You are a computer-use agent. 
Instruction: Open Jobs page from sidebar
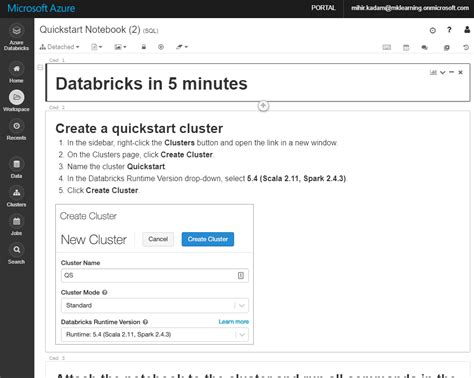16,225
